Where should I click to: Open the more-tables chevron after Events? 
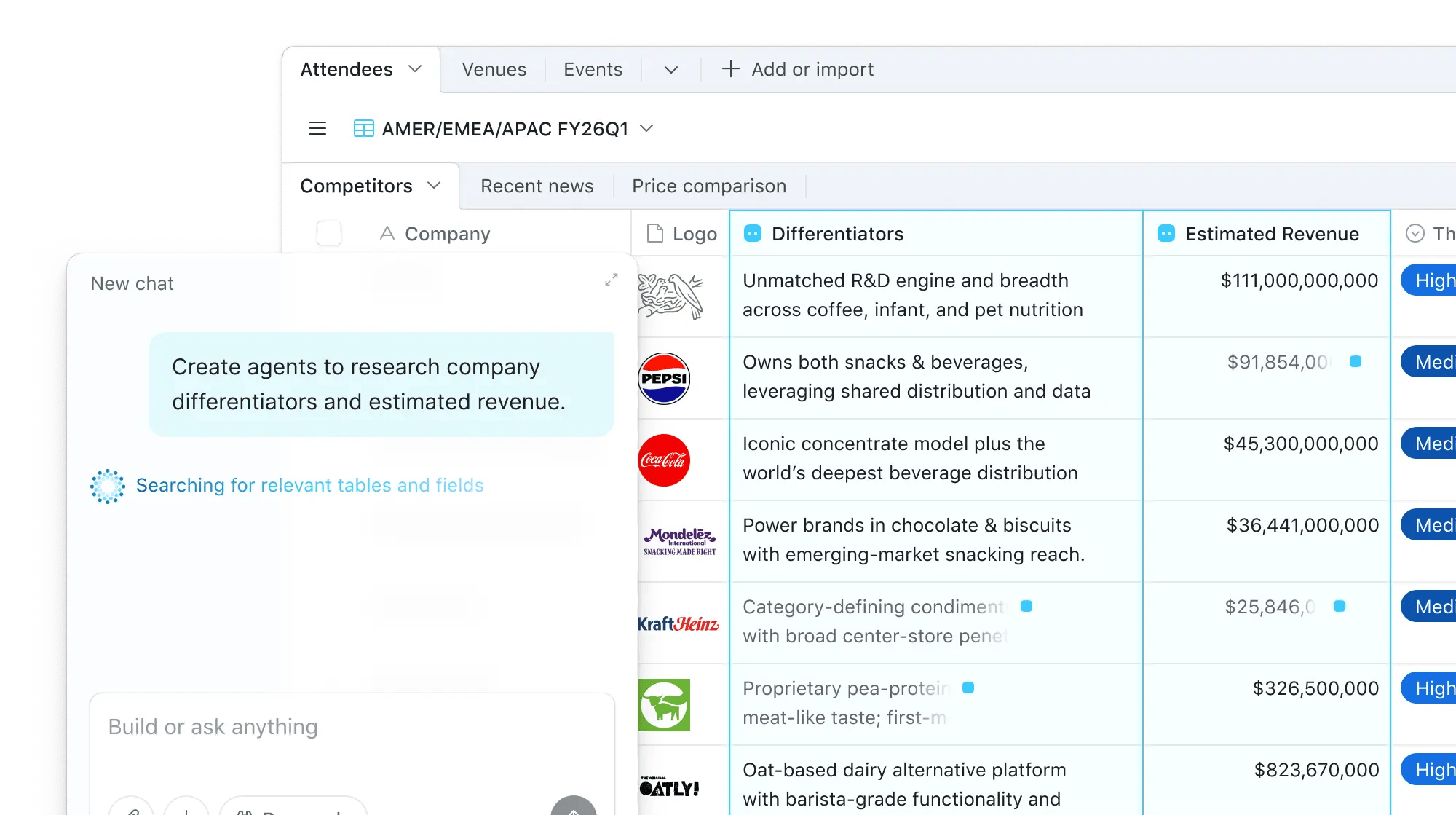pos(671,70)
